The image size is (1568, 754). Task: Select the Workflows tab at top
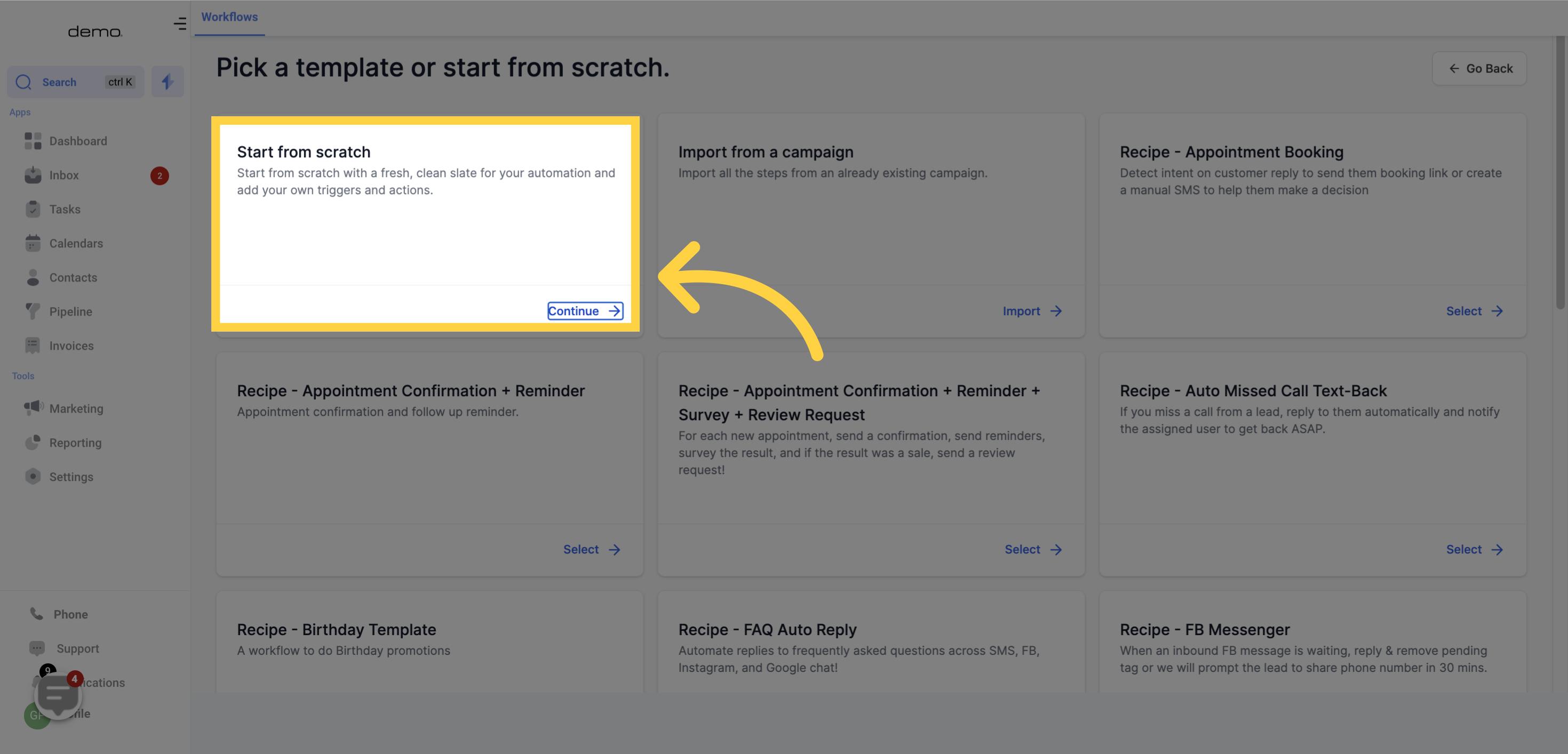pos(229,17)
